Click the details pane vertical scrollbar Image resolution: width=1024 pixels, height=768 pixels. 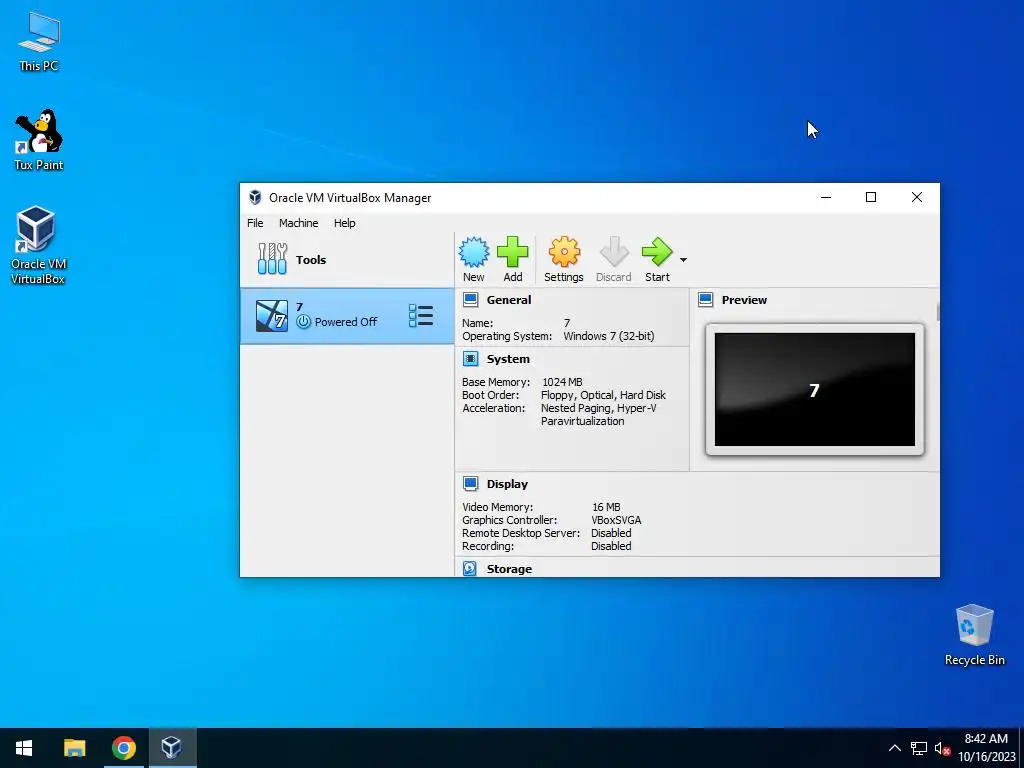click(x=938, y=312)
